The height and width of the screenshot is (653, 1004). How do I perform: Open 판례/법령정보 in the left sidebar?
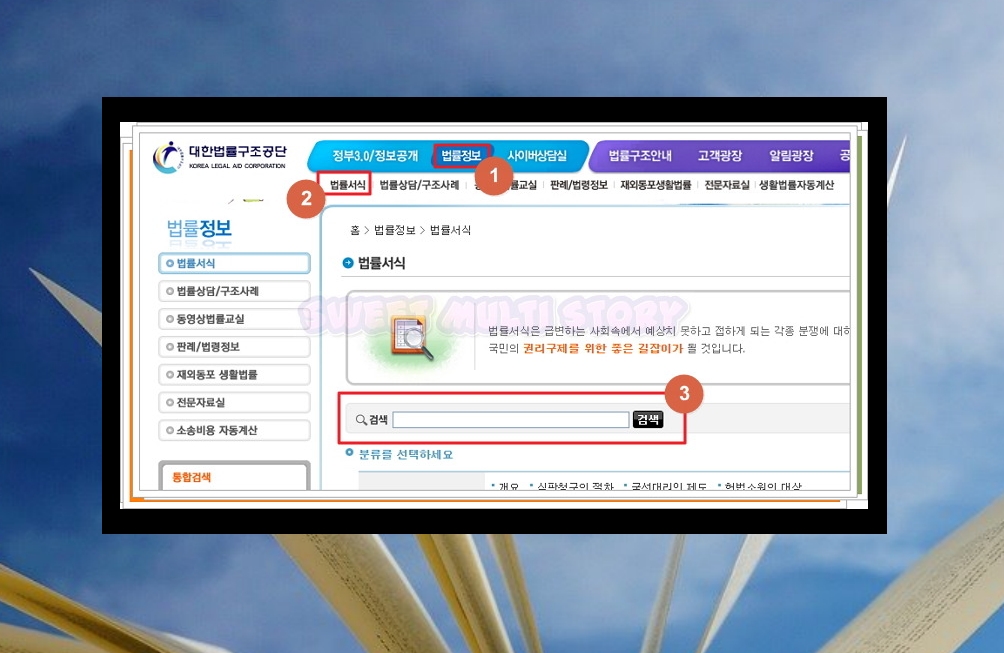(234, 347)
